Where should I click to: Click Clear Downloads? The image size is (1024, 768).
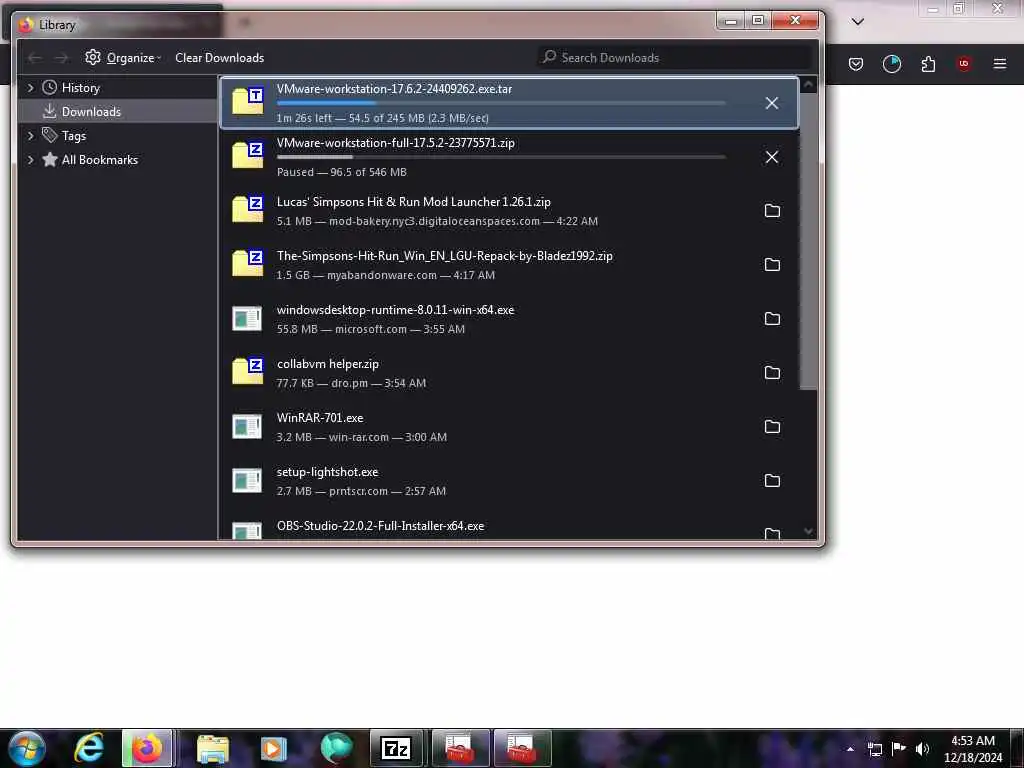[219, 57]
